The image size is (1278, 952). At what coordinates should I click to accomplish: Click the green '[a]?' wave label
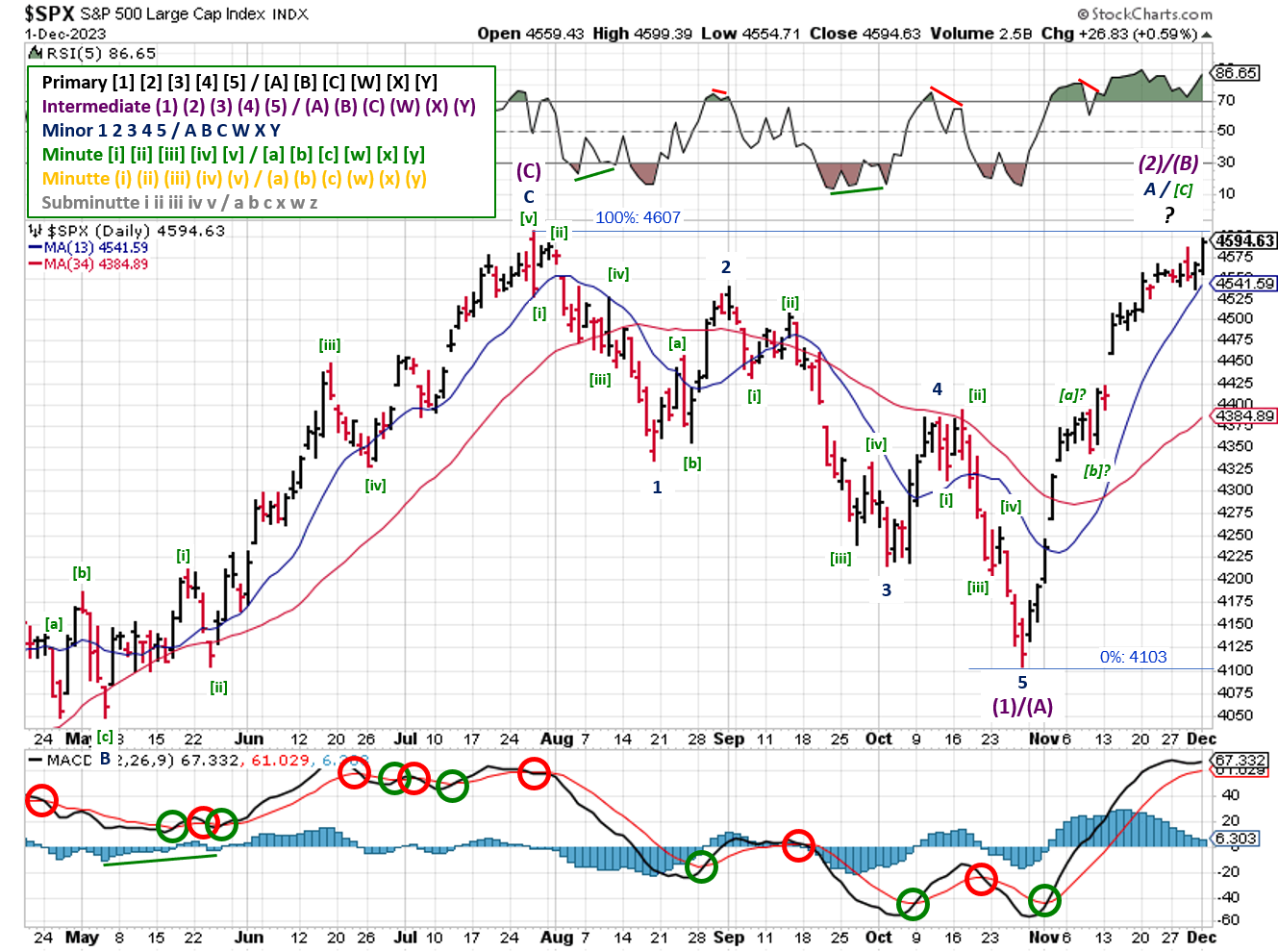[x=1072, y=395]
